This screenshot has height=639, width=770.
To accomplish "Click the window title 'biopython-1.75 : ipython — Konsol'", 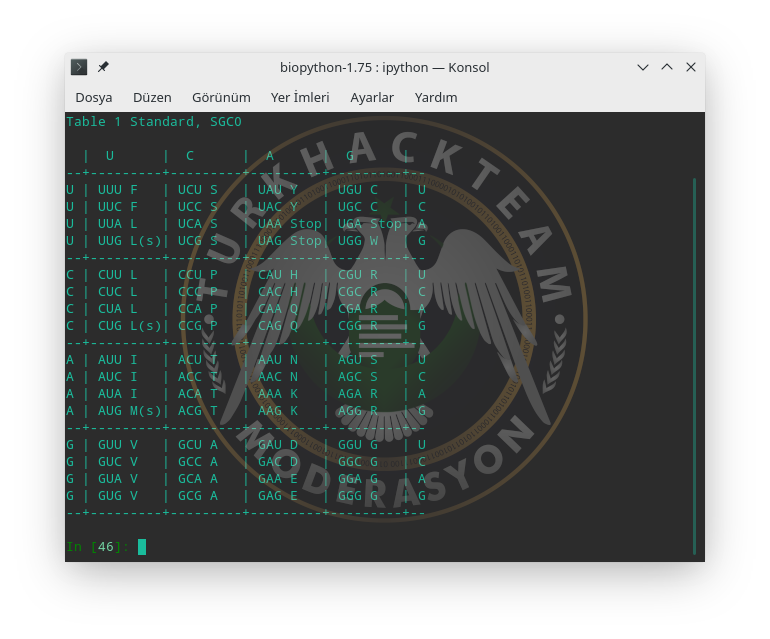I will tap(385, 67).
